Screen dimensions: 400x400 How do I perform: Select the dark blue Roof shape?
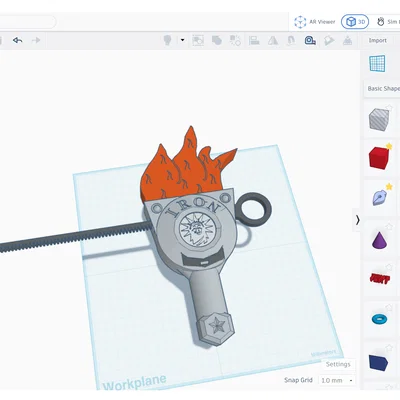click(x=379, y=362)
